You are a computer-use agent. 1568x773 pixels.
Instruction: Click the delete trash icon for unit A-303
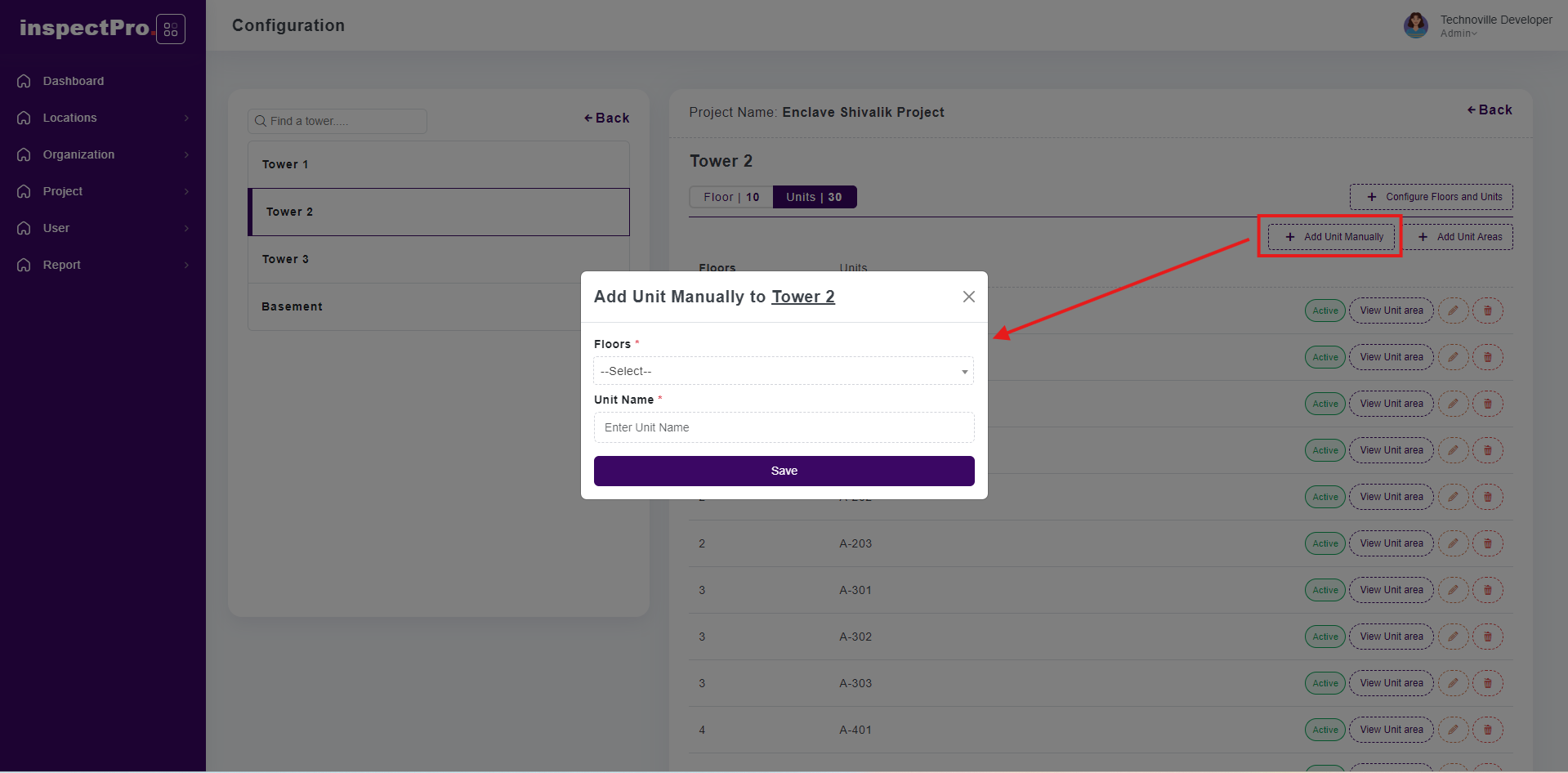click(1487, 683)
